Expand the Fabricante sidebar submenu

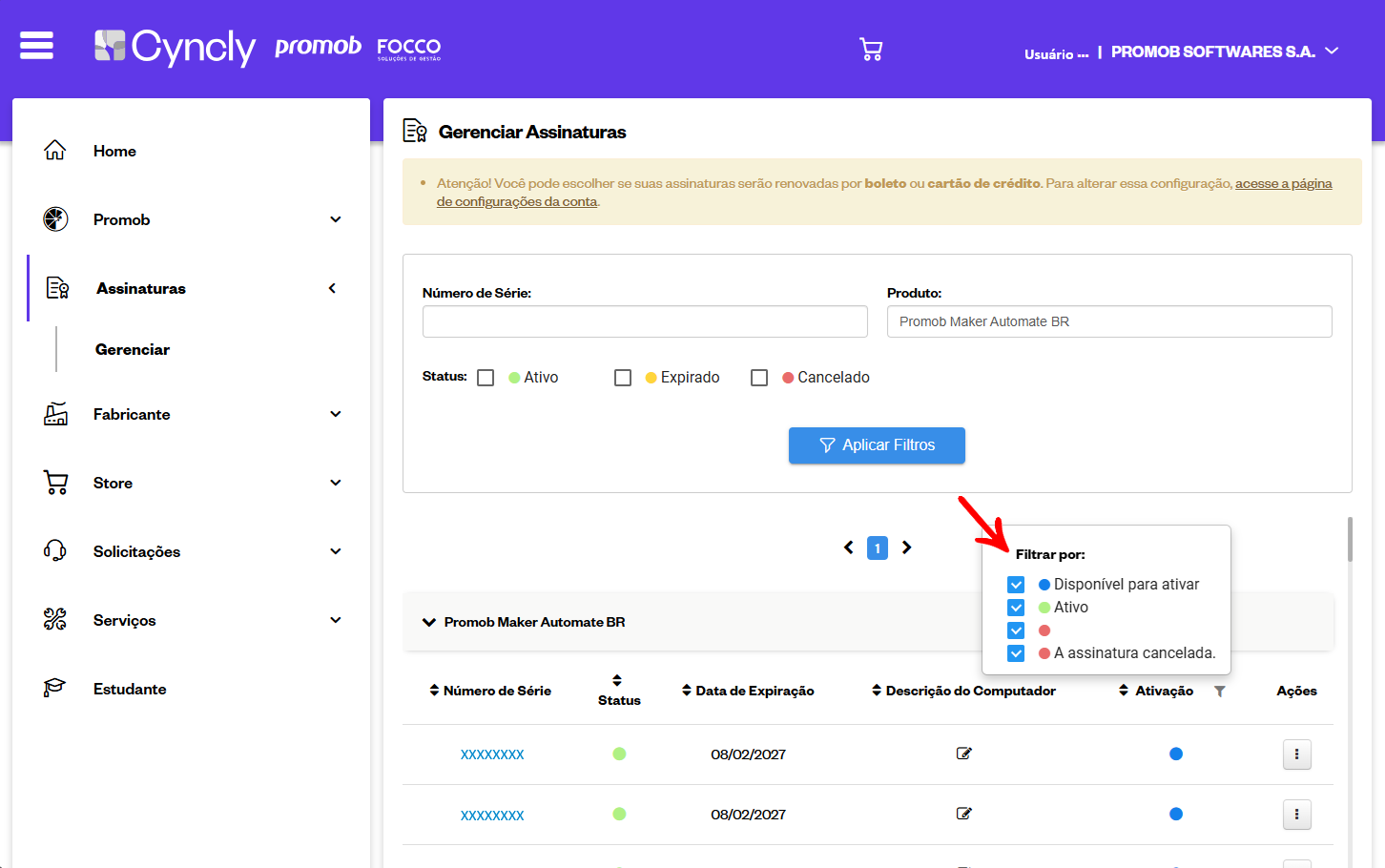coord(336,414)
